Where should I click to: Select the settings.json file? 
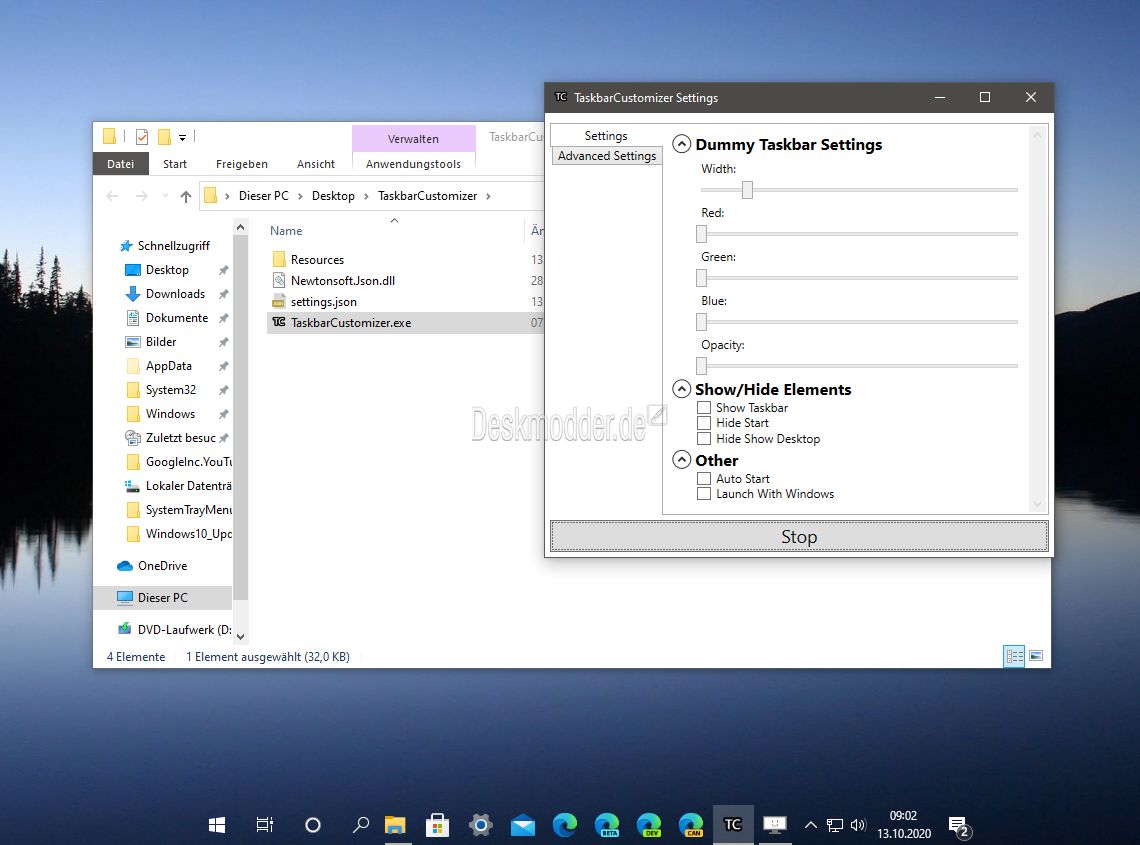pos(324,302)
